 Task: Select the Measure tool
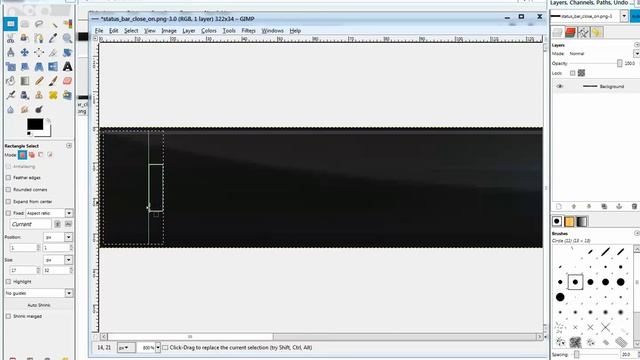[11, 52]
